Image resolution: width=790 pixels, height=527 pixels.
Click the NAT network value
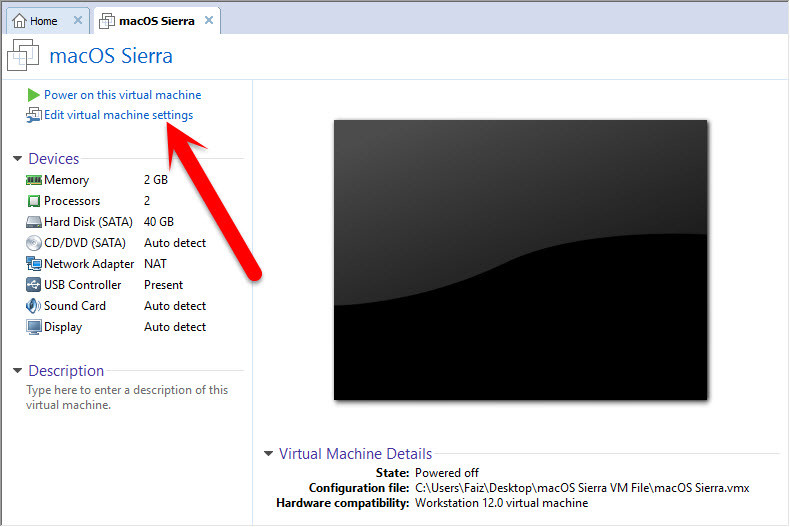[x=155, y=264]
